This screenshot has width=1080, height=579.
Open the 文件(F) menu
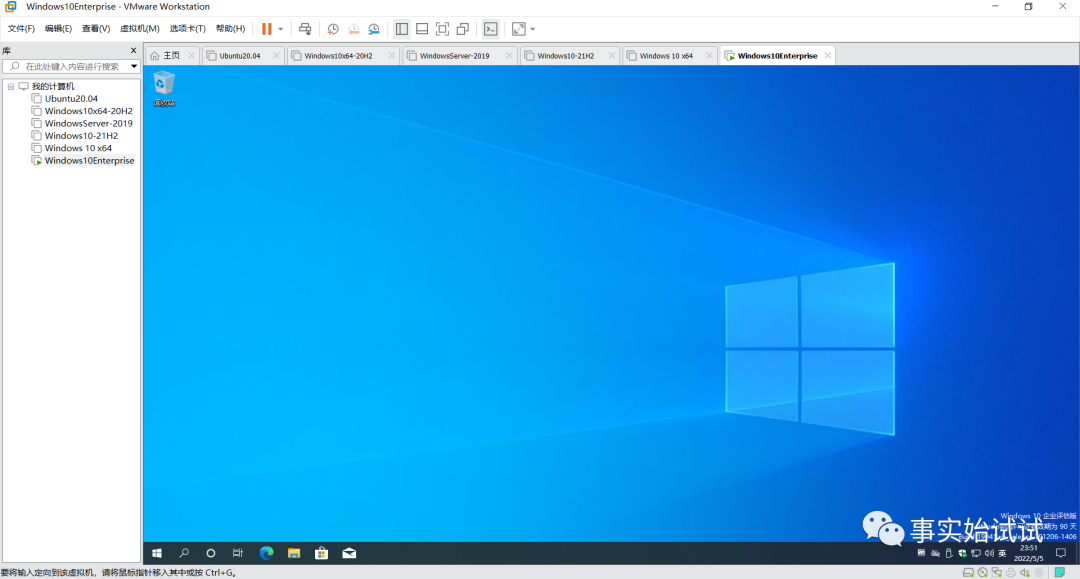pos(21,29)
